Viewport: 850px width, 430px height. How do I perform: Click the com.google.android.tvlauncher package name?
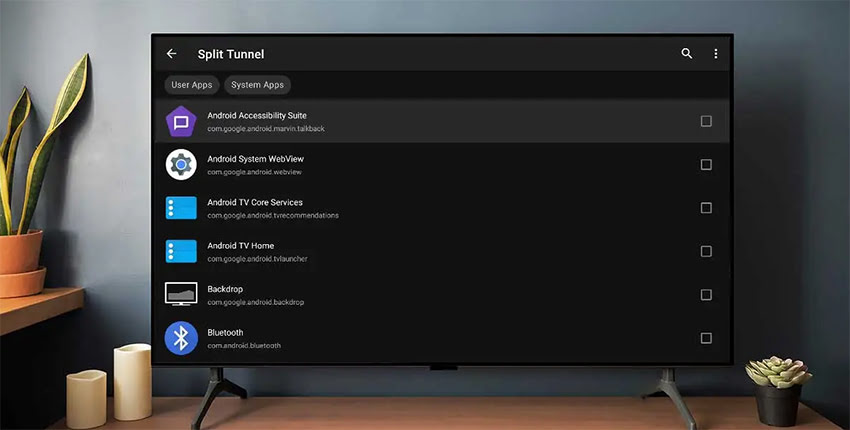point(257,259)
